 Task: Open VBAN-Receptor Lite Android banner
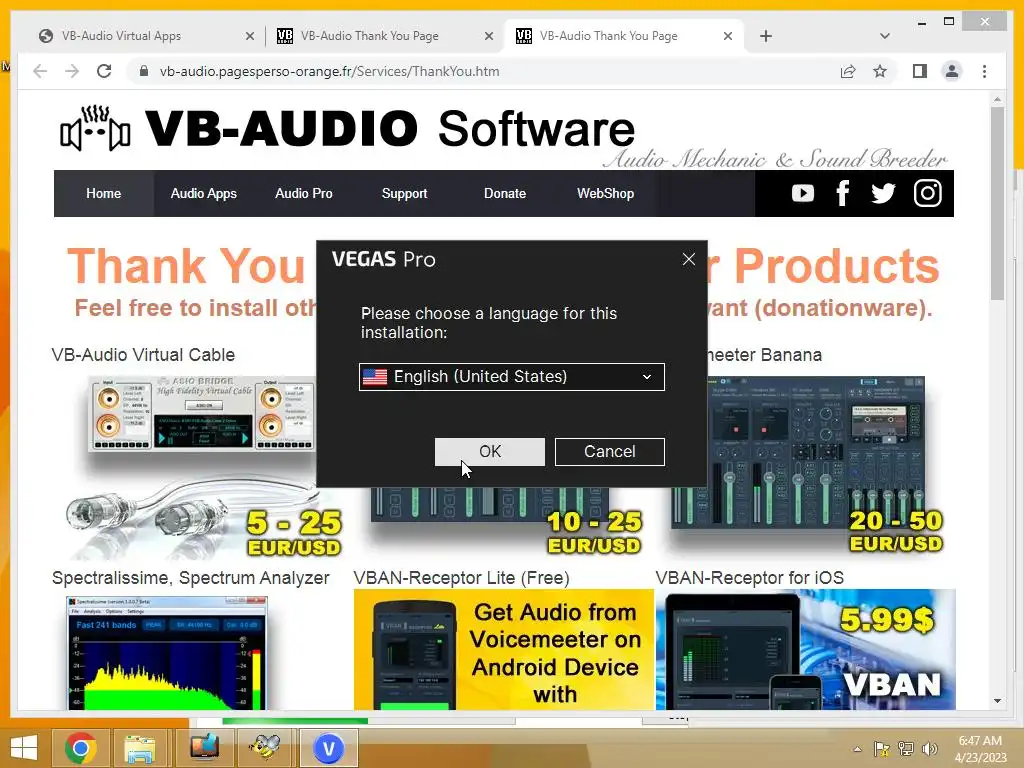[x=504, y=649]
